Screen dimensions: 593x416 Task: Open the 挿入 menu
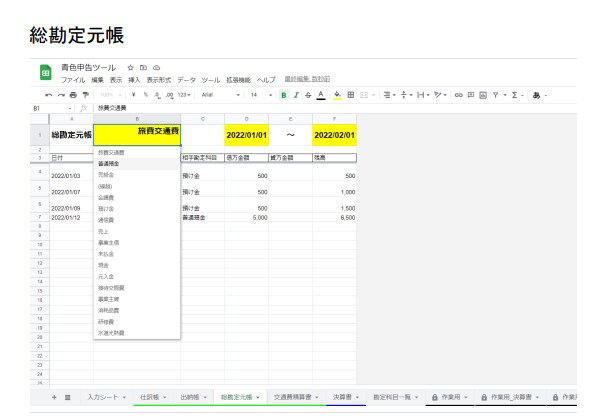(x=134, y=80)
